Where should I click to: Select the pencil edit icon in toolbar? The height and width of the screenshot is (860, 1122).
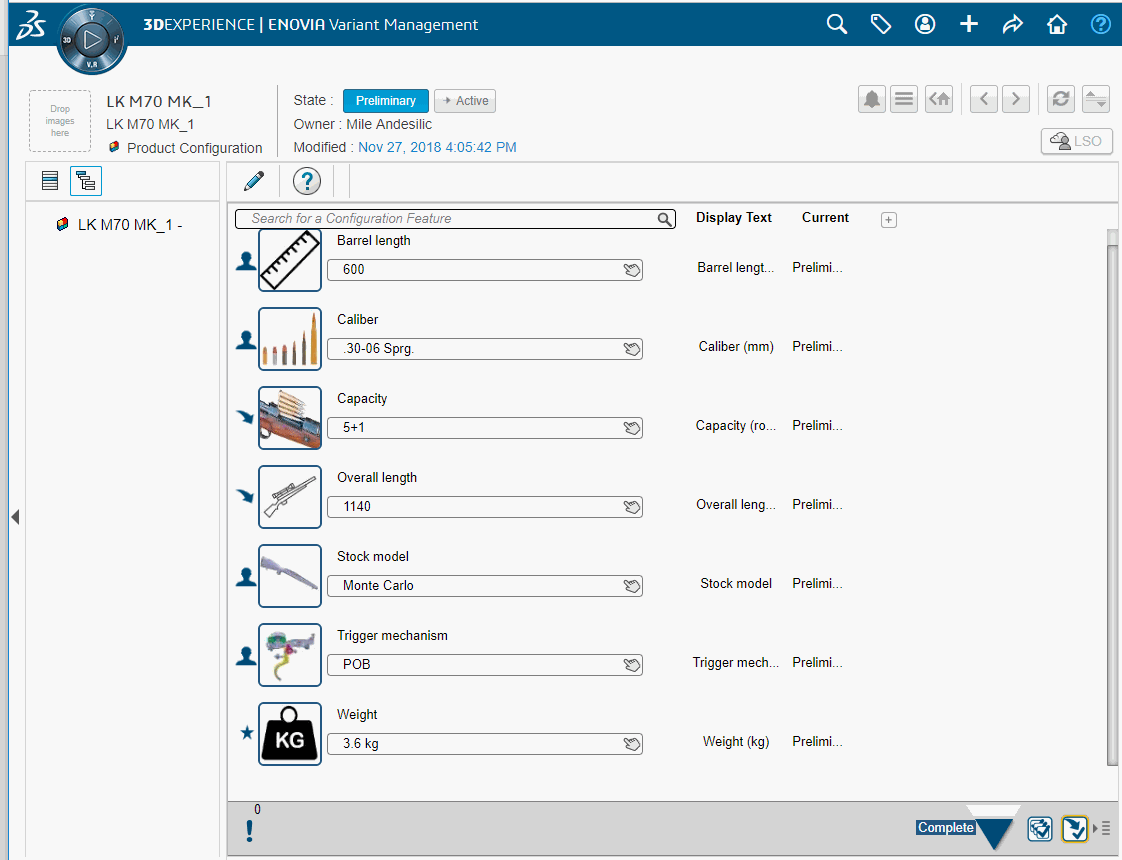coord(253,181)
